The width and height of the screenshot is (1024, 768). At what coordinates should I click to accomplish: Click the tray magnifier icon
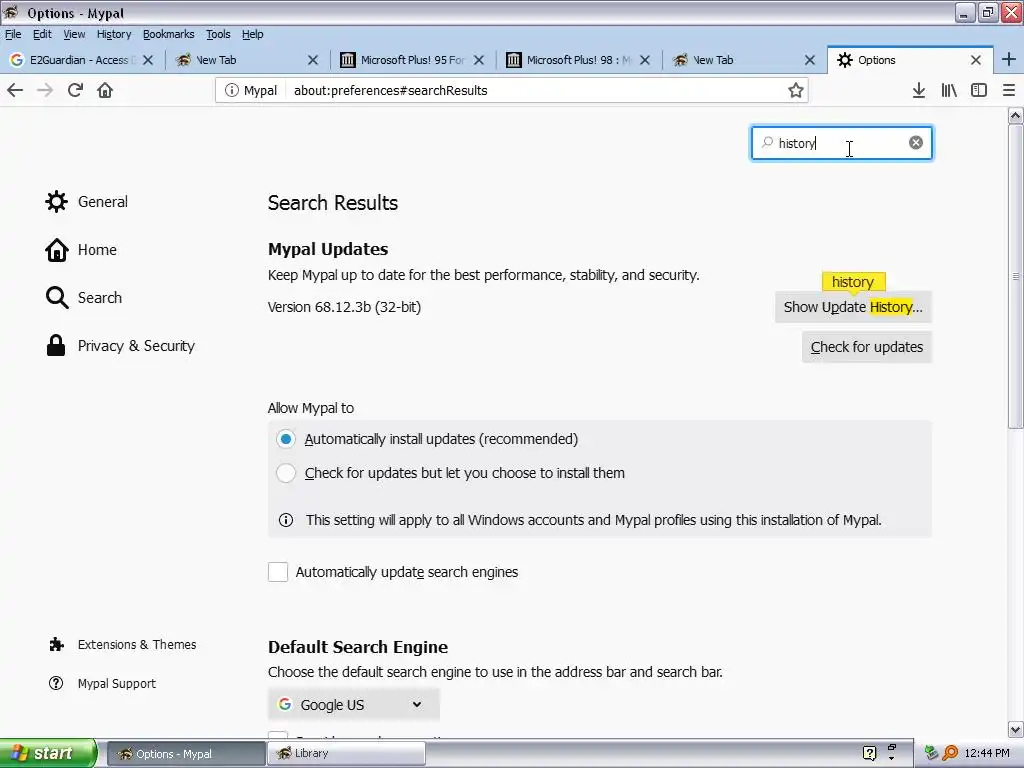point(950,753)
